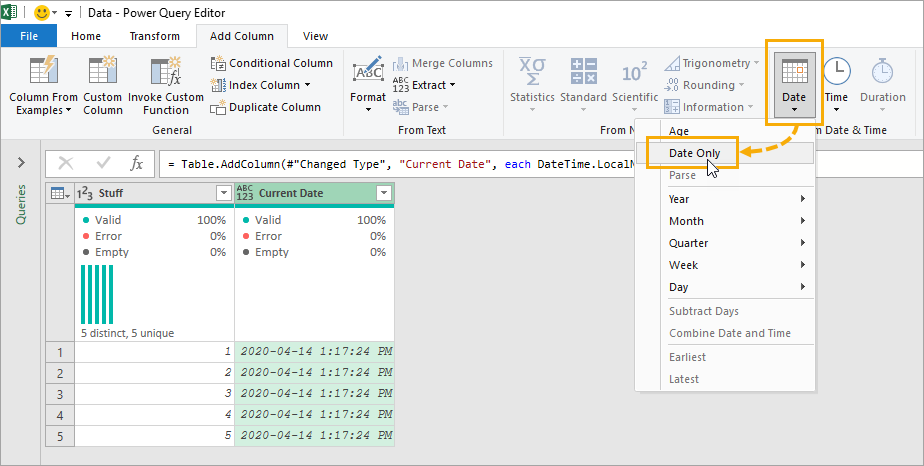Click the Stuff cell with value 3
Image resolution: width=924 pixels, height=466 pixels.
coord(154,394)
